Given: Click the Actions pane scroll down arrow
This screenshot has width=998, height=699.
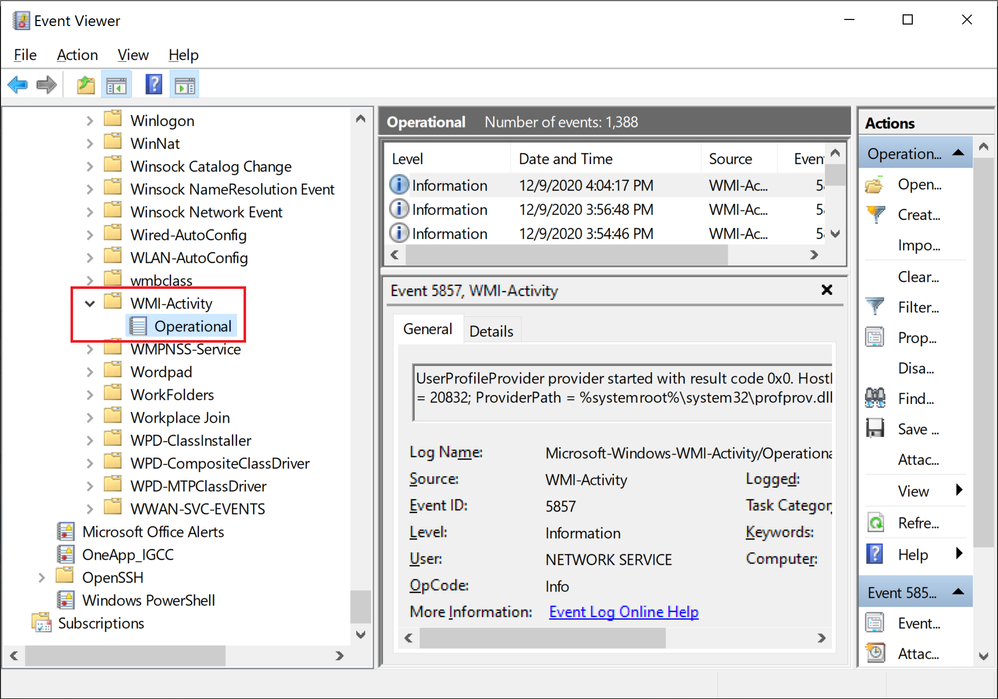Looking at the screenshot, I should (983, 656).
